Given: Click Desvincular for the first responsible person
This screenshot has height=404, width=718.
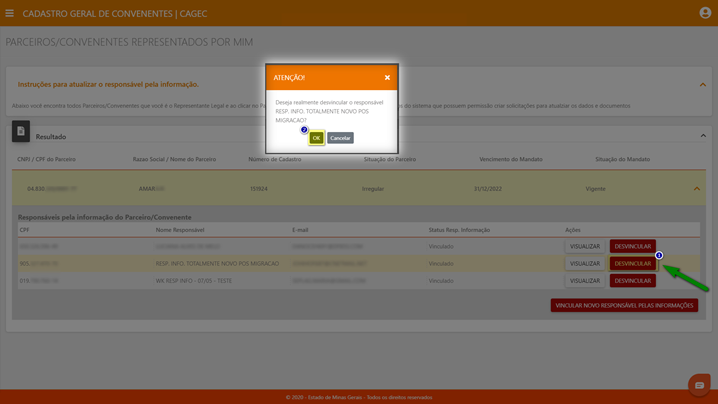Looking at the screenshot, I should coord(632,246).
